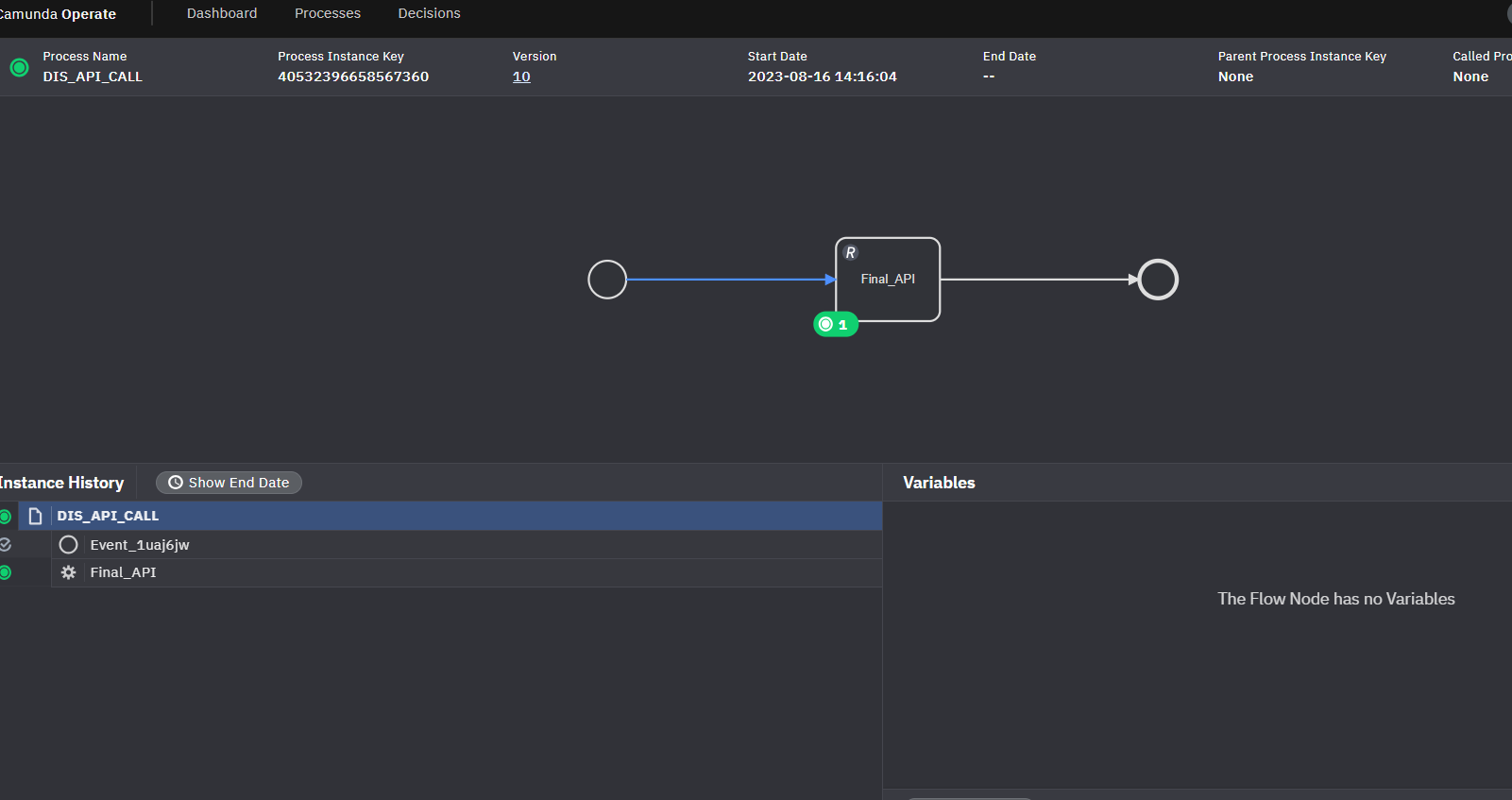Toggle the Show End Date button
This screenshot has width=1512, height=800.
229,483
